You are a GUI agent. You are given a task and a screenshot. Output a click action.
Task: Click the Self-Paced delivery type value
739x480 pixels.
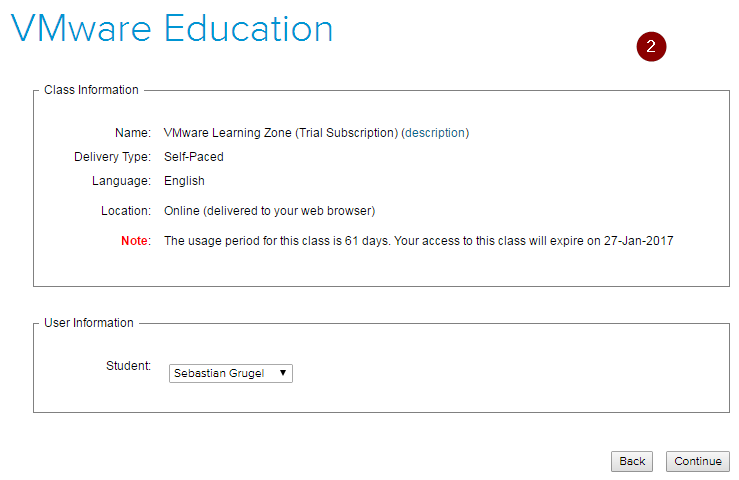point(194,157)
